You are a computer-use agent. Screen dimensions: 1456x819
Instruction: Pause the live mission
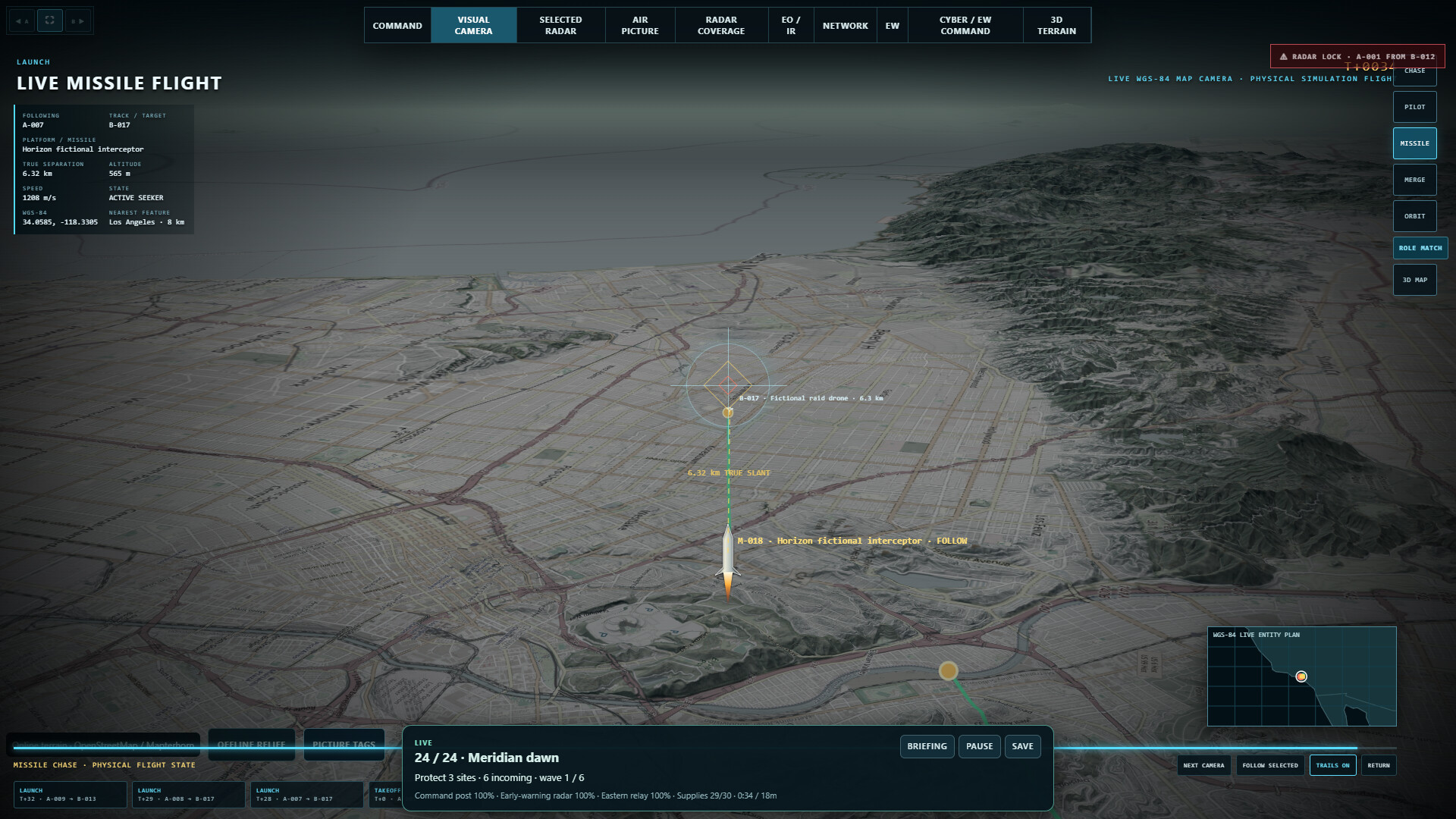point(979,746)
